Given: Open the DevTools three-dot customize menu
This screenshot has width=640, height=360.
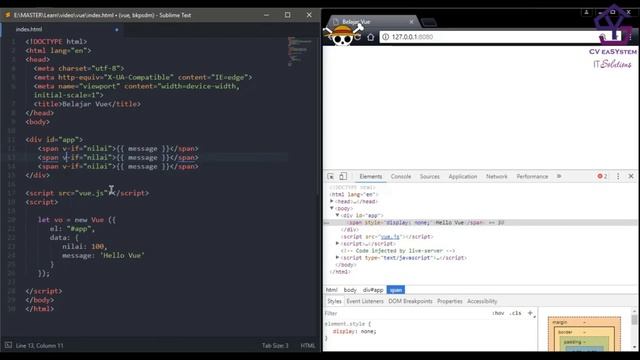Looking at the screenshot, I should point(618,176).
